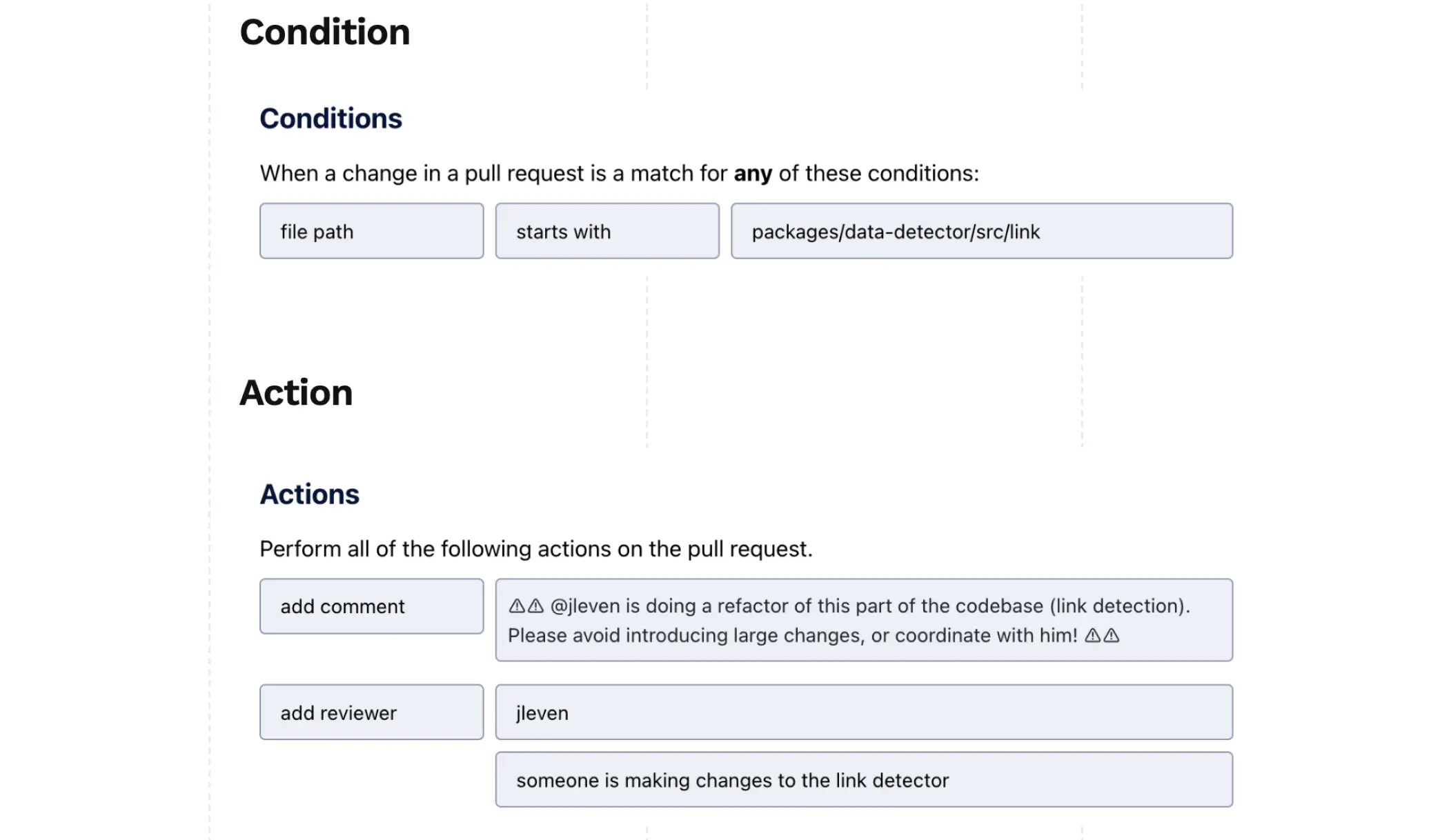Image resolution: width=1449 pixels, height=840 pixels.
Task: Open the 'starts with' operator selector
Action: (607, 231)
